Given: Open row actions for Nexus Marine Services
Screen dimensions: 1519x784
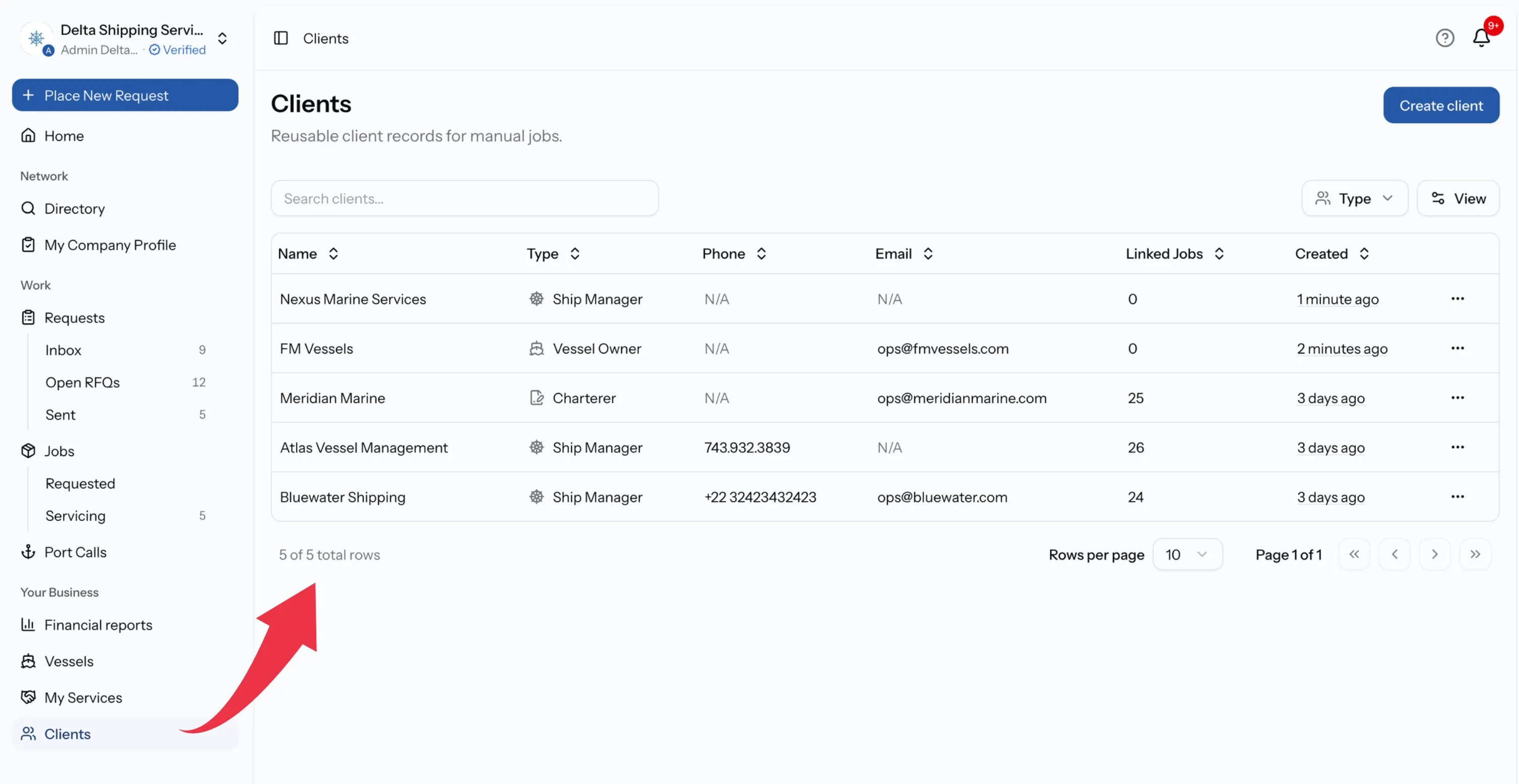Looking at the screenshot, I should point(1458,299).
